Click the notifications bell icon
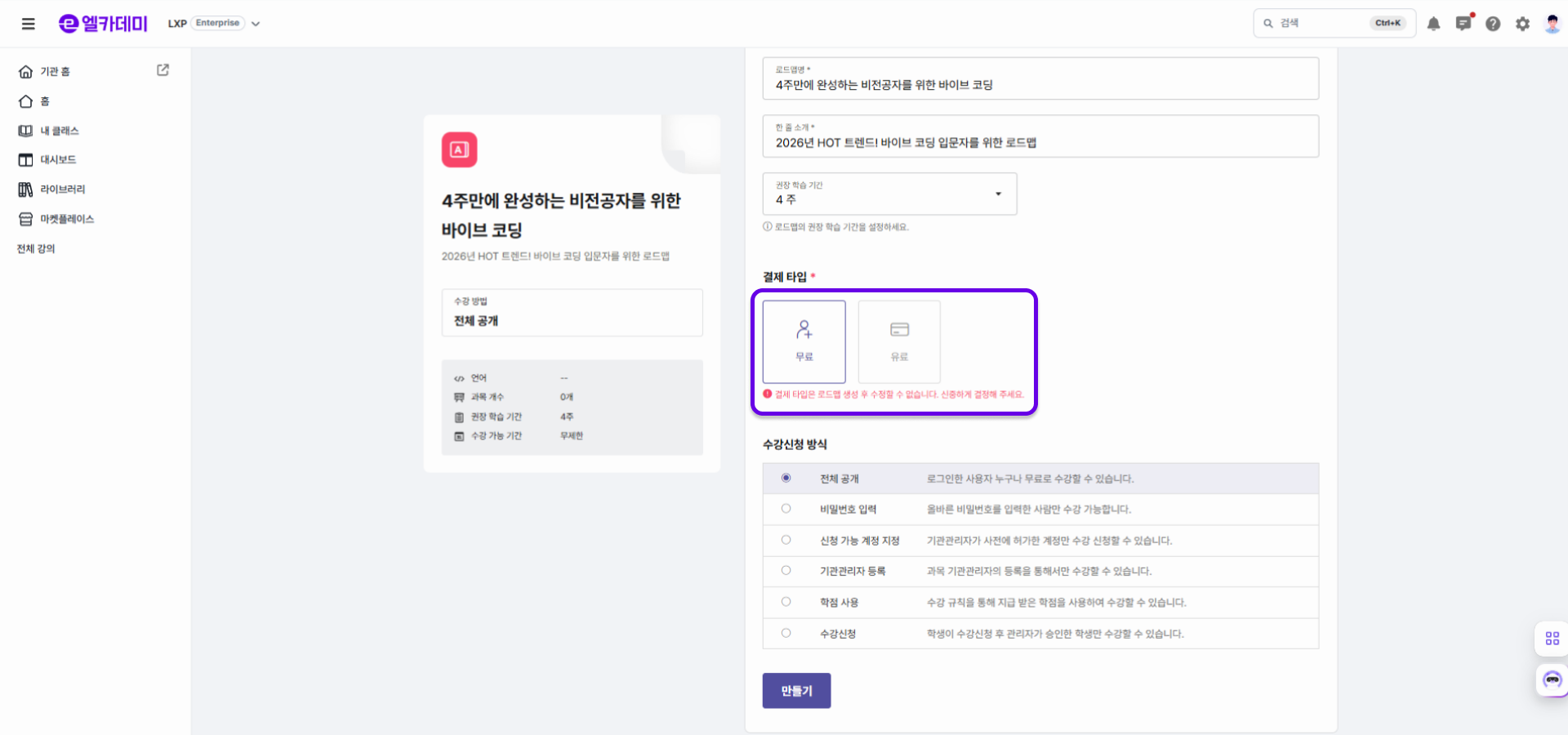The image size is (1568, 735). click(1433, 24)
